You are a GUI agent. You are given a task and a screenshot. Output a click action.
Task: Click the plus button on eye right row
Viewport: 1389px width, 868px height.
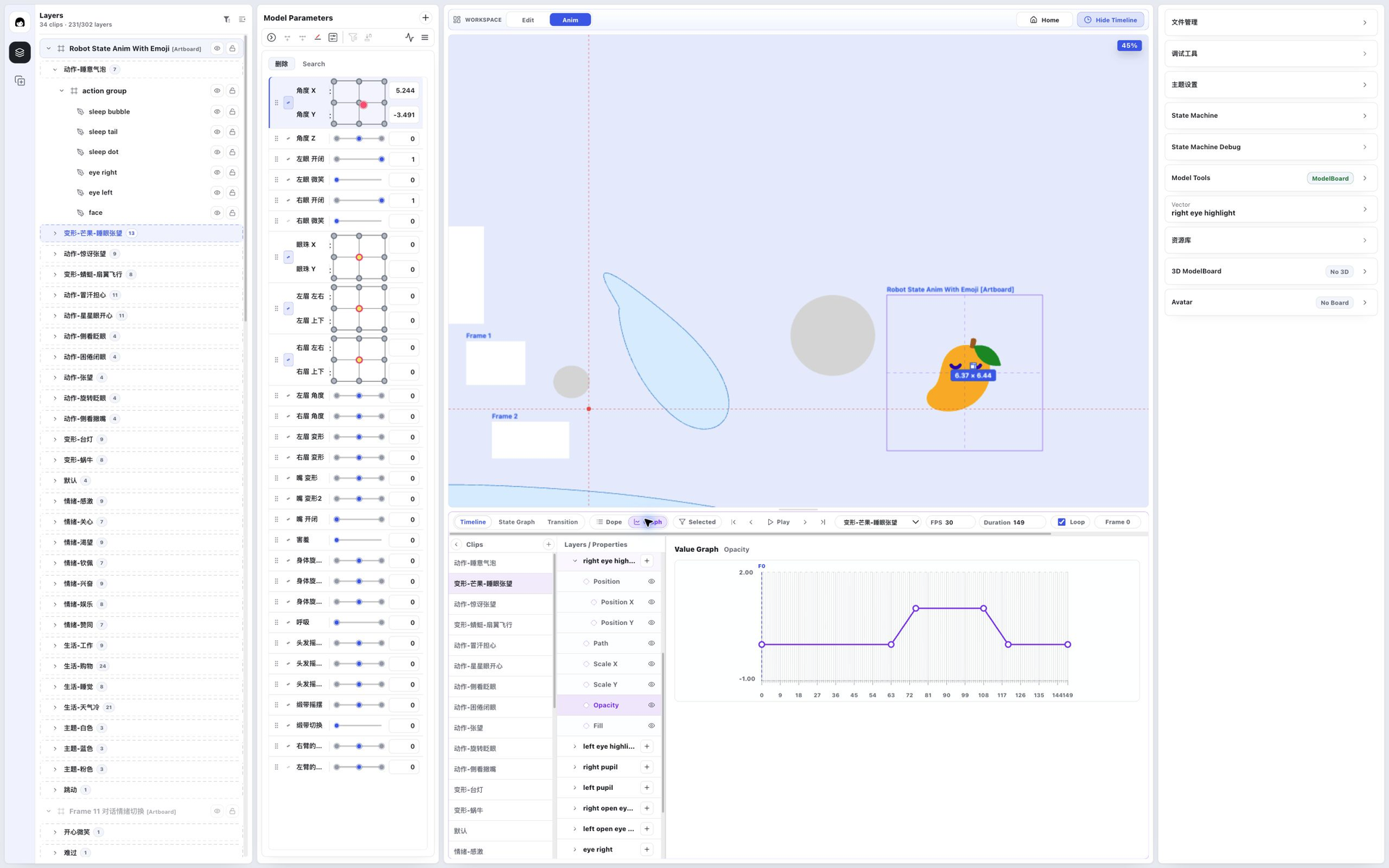[647, 850]
